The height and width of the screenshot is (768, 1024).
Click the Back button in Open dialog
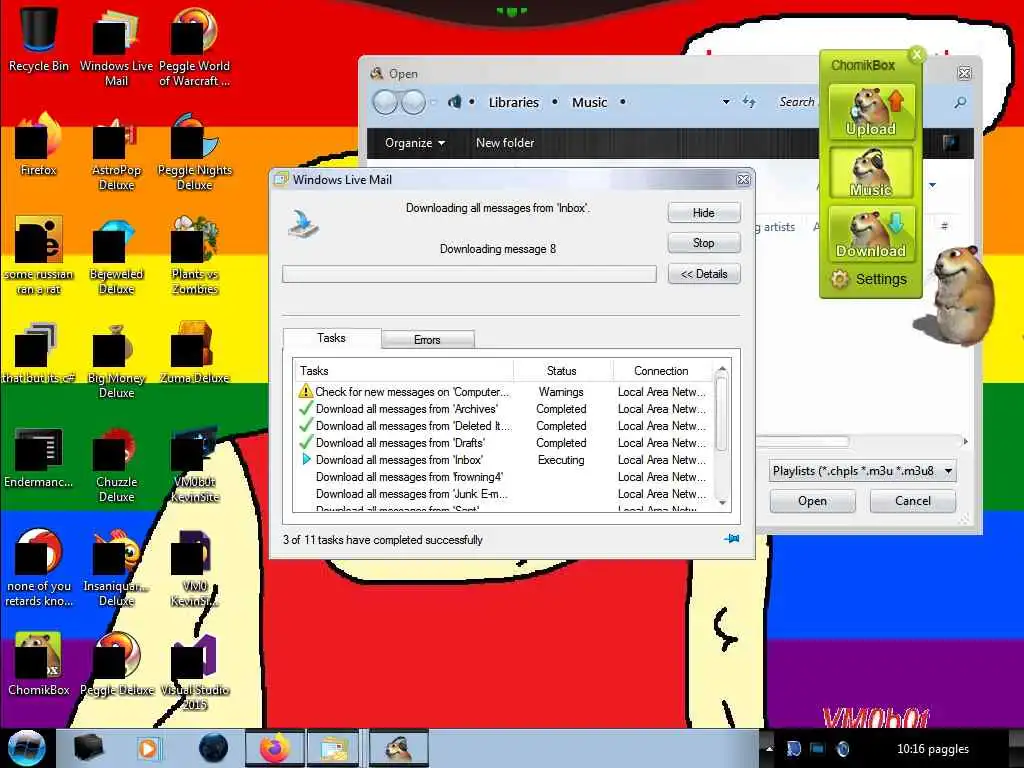tap(385, 103)
